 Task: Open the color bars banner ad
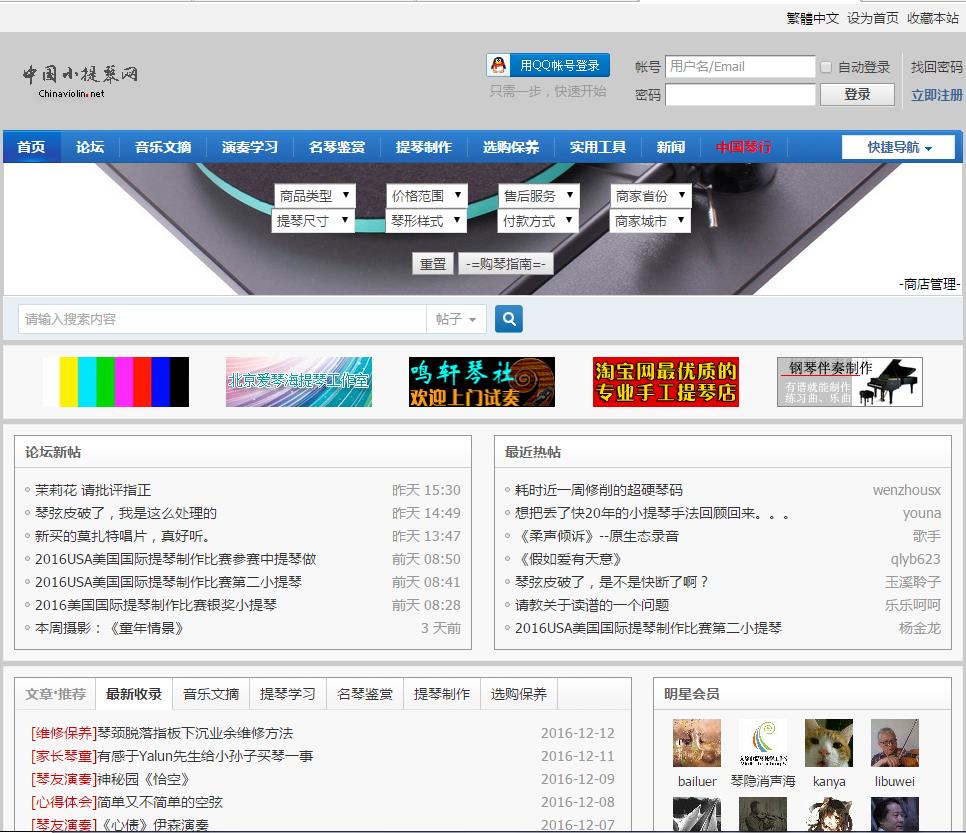coord(116,382)
